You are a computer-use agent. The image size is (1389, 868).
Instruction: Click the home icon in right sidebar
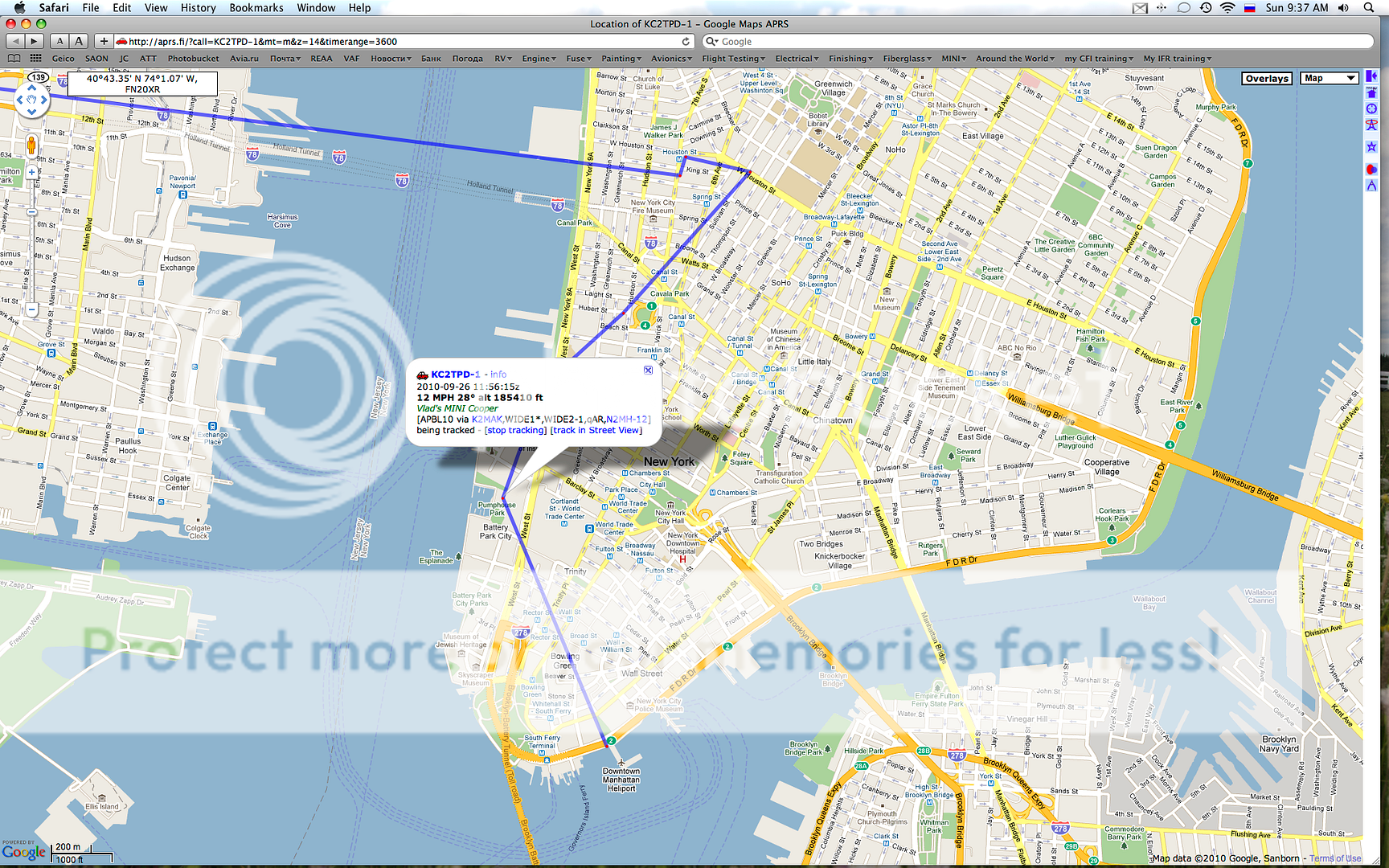coord(1371,92)
